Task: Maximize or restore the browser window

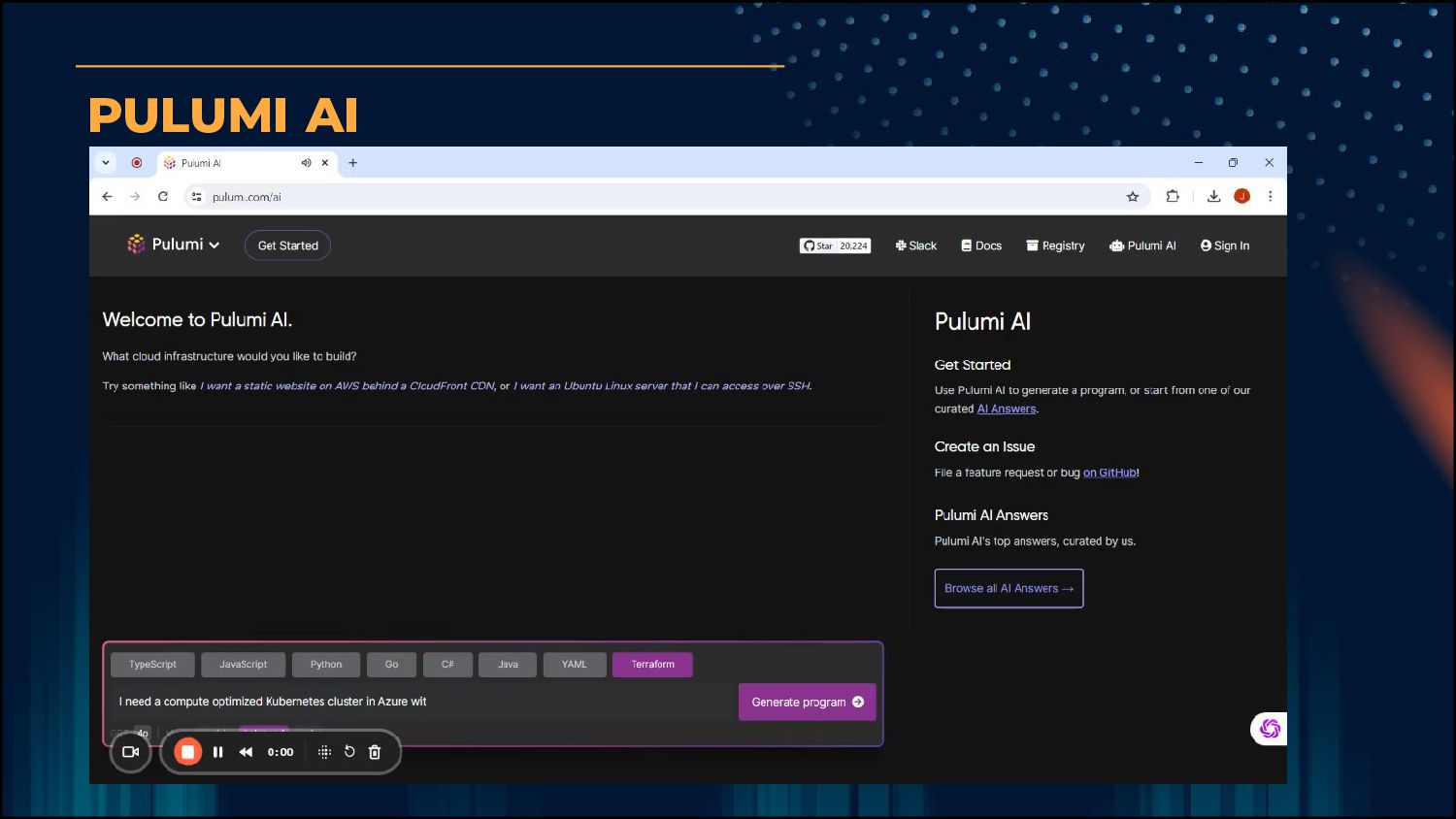Action: coord(1233,163)
